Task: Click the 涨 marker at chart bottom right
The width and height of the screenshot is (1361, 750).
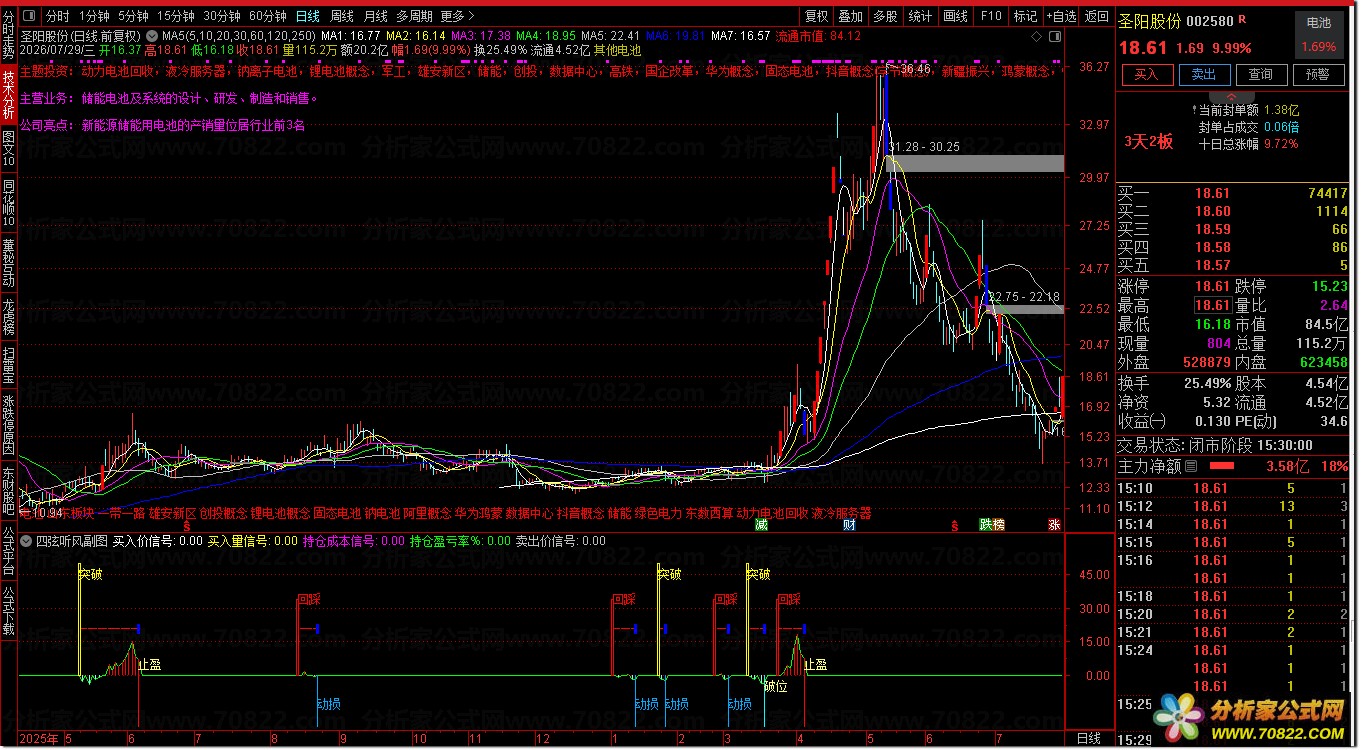Action: tap(1054, 524)
